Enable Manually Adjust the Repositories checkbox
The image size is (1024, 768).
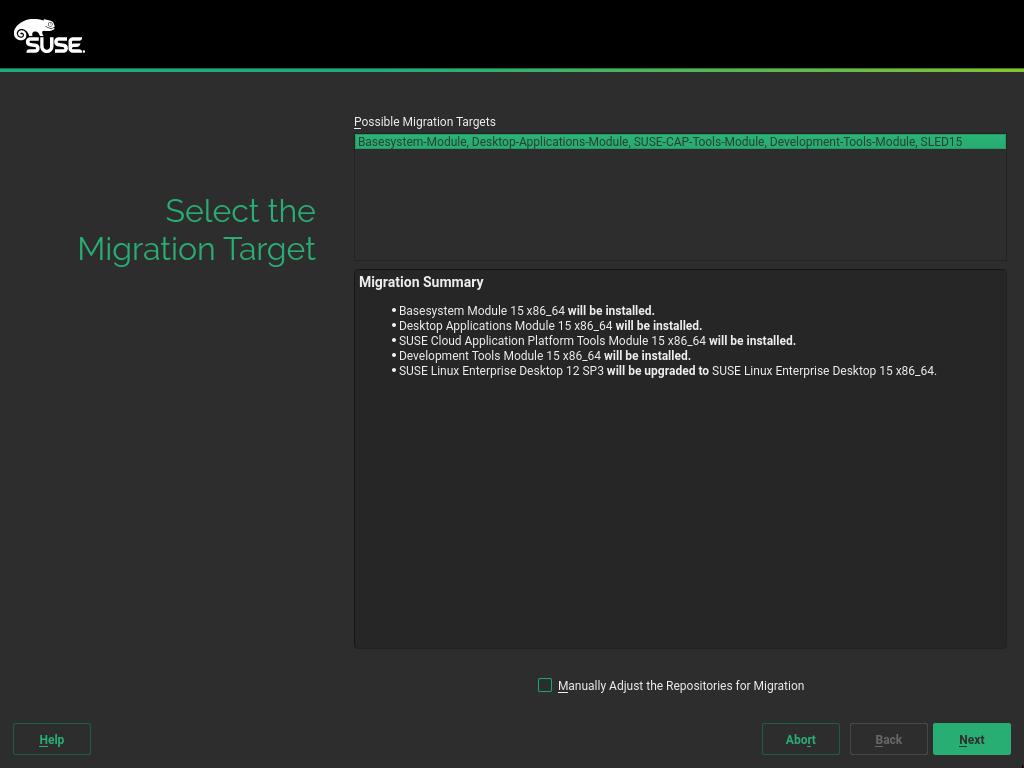(545, 685)
